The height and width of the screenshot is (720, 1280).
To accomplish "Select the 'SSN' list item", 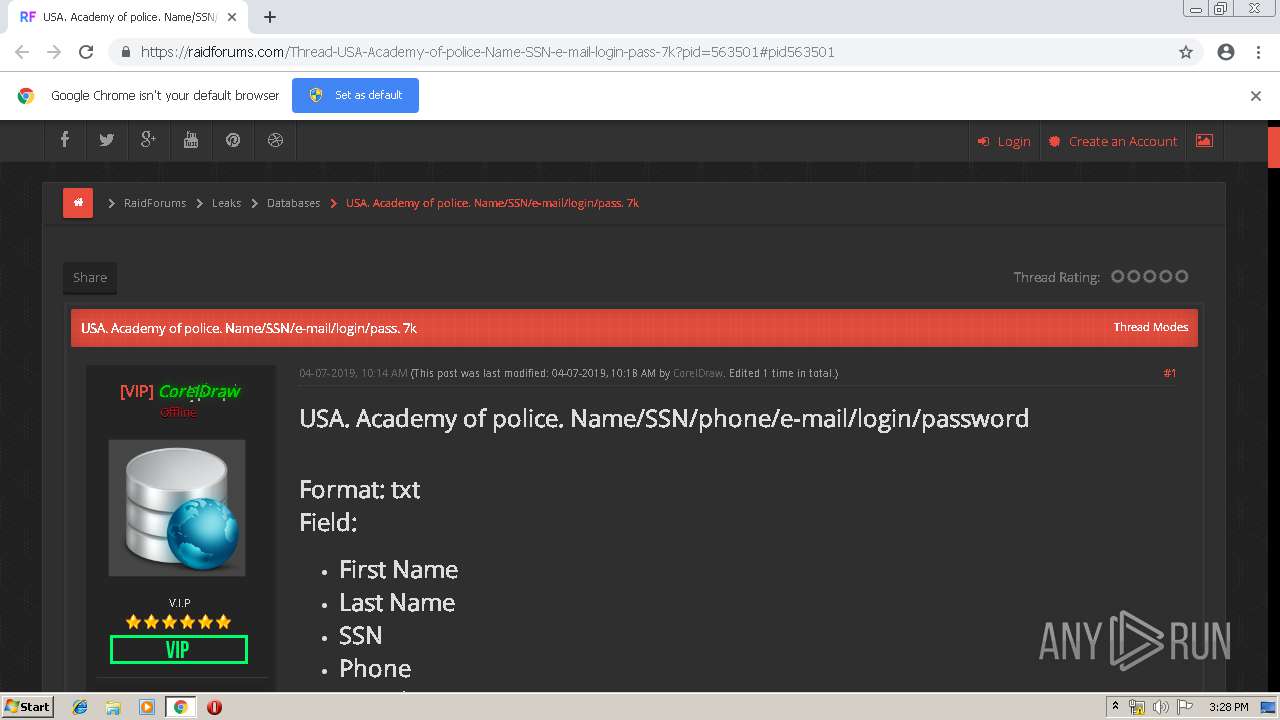I will pyautogui.click(x=360, y=635).
